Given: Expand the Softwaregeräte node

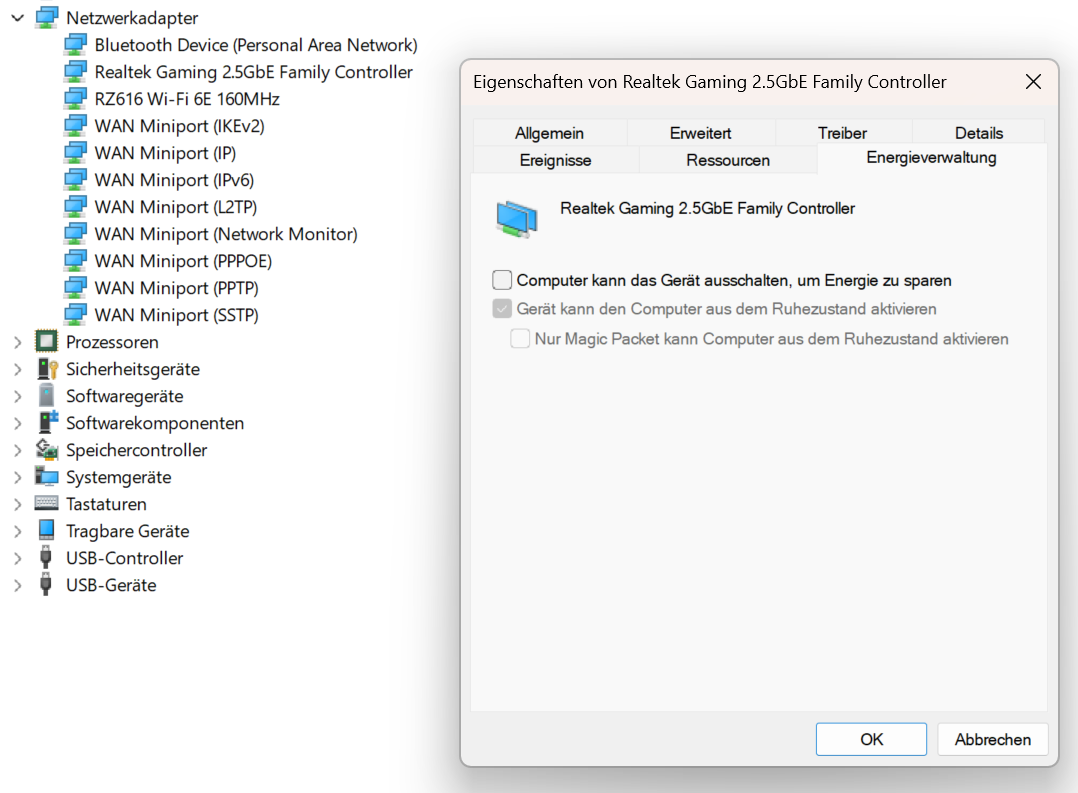Looking at the screenshot, I should point(18,396).
